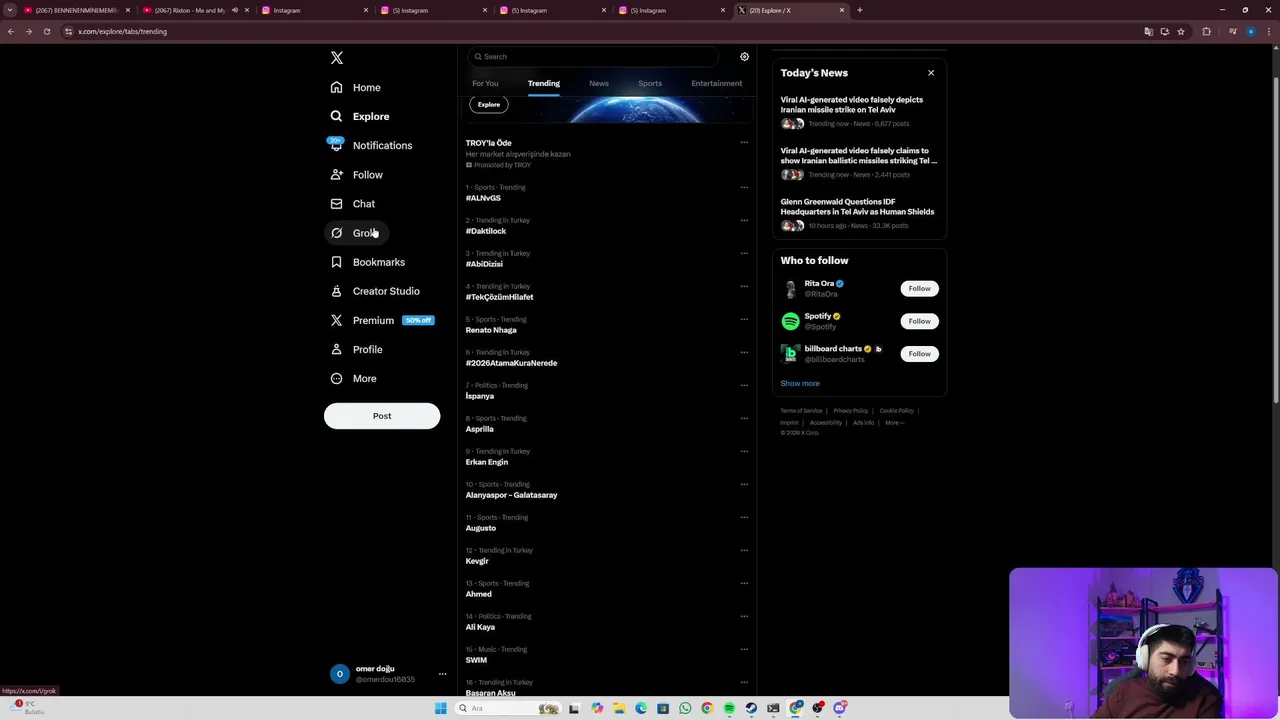Screen dimensions: 1280x720
Task: Click the Explore pill button on banner
Action: [x=489, y=104]
